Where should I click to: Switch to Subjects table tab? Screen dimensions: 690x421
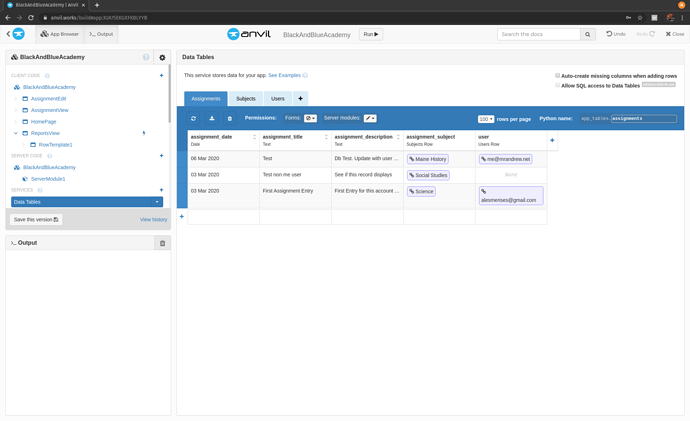point(246,99)
